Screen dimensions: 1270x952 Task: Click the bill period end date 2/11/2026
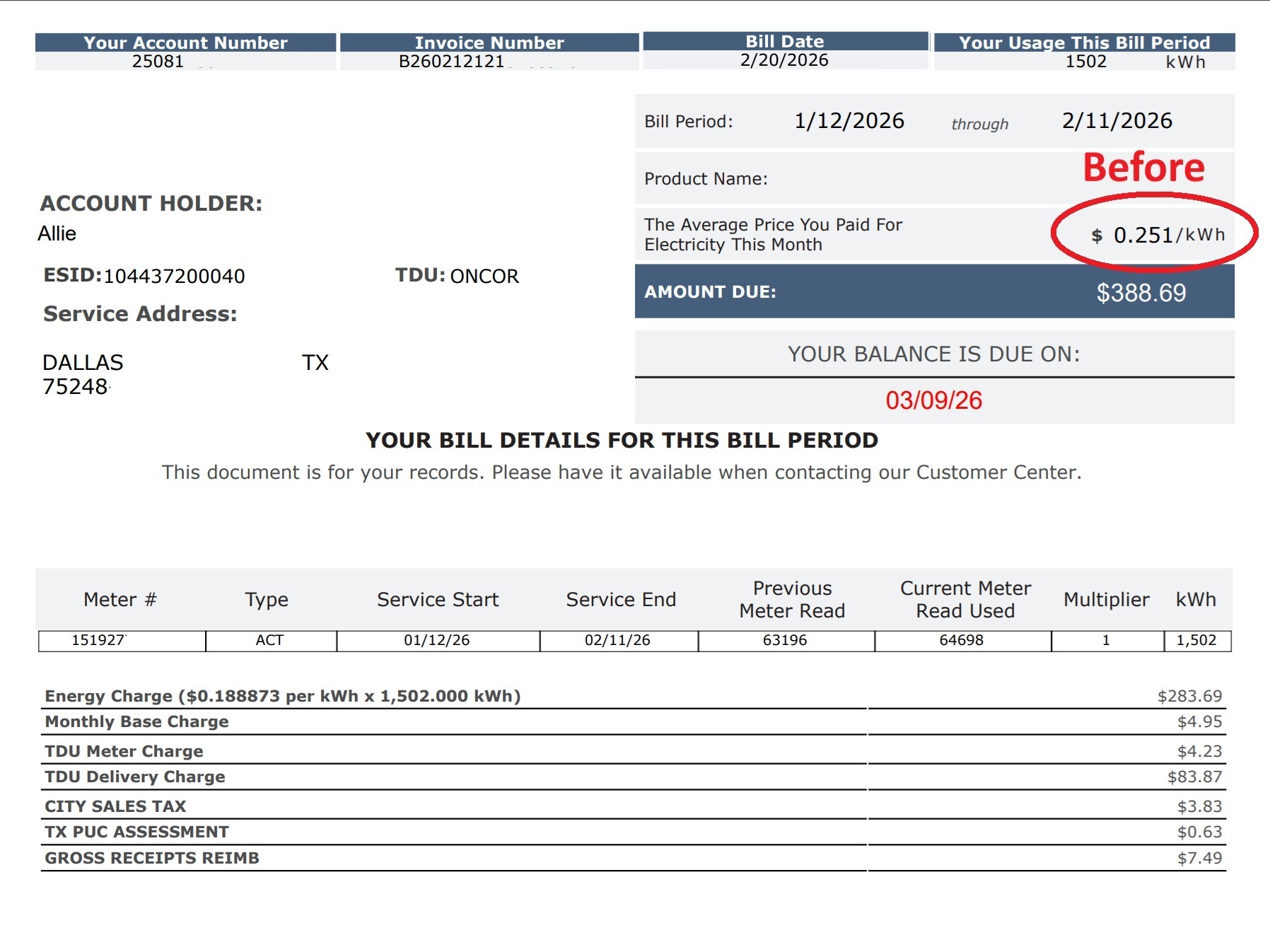[x=1117, y=121]
